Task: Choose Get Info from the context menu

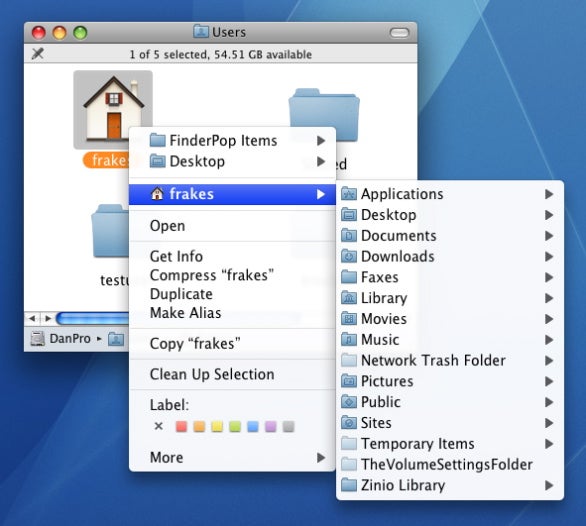Action: click(232, 256)
